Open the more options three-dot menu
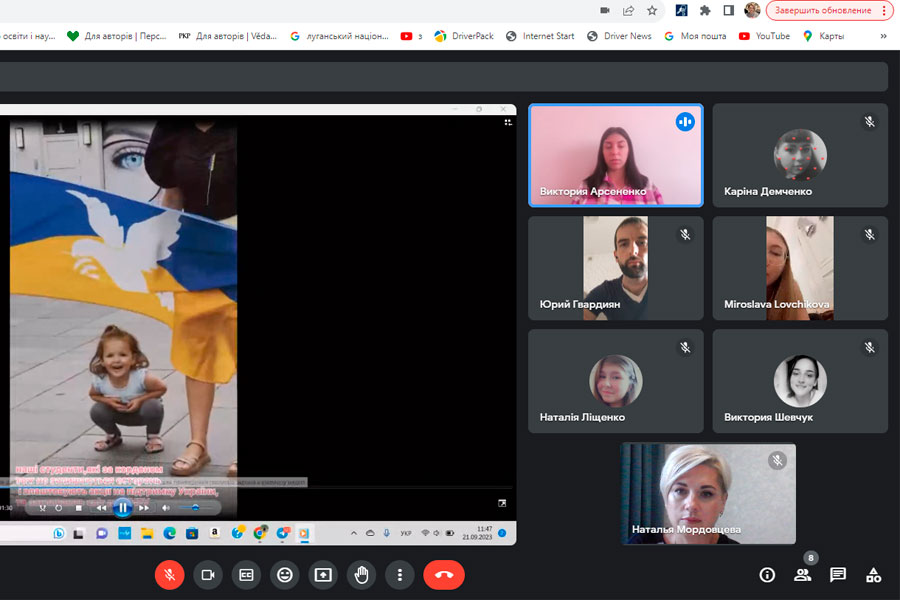The image size is (900, 600). click(400, 575)
